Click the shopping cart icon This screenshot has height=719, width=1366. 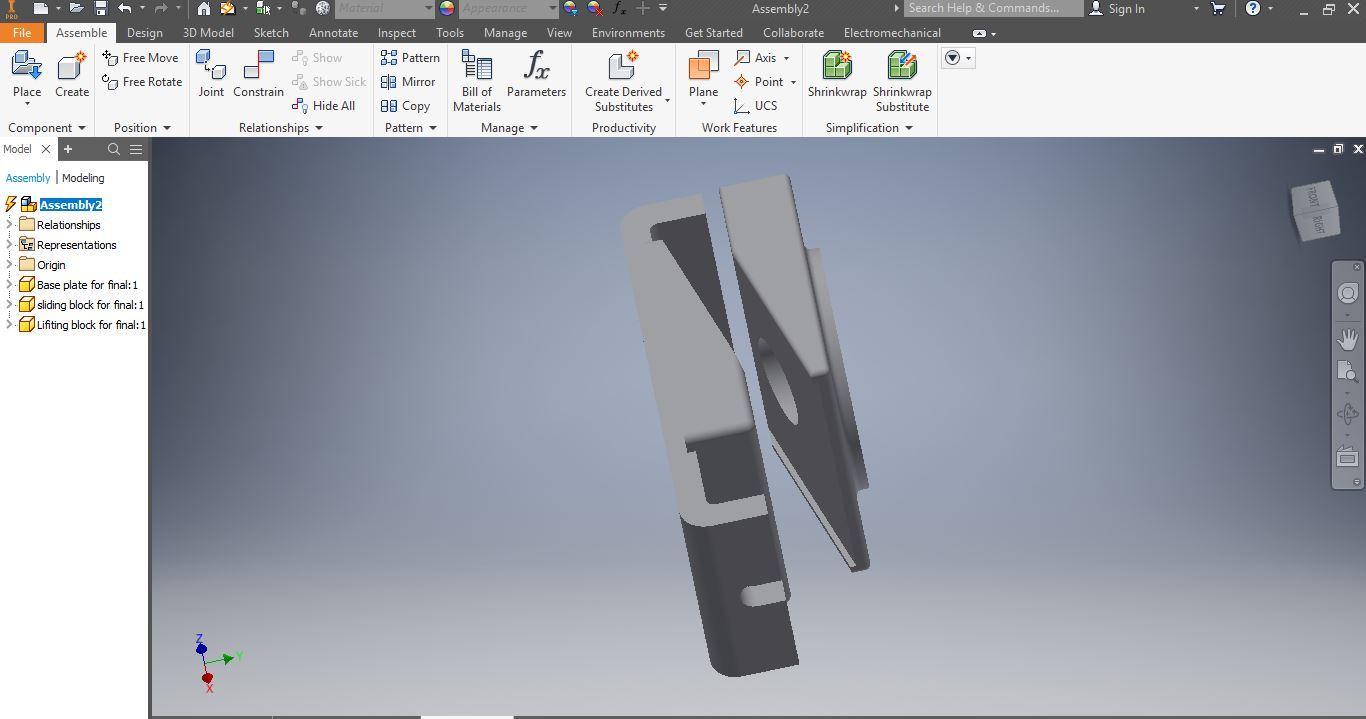click(1218, 8)
